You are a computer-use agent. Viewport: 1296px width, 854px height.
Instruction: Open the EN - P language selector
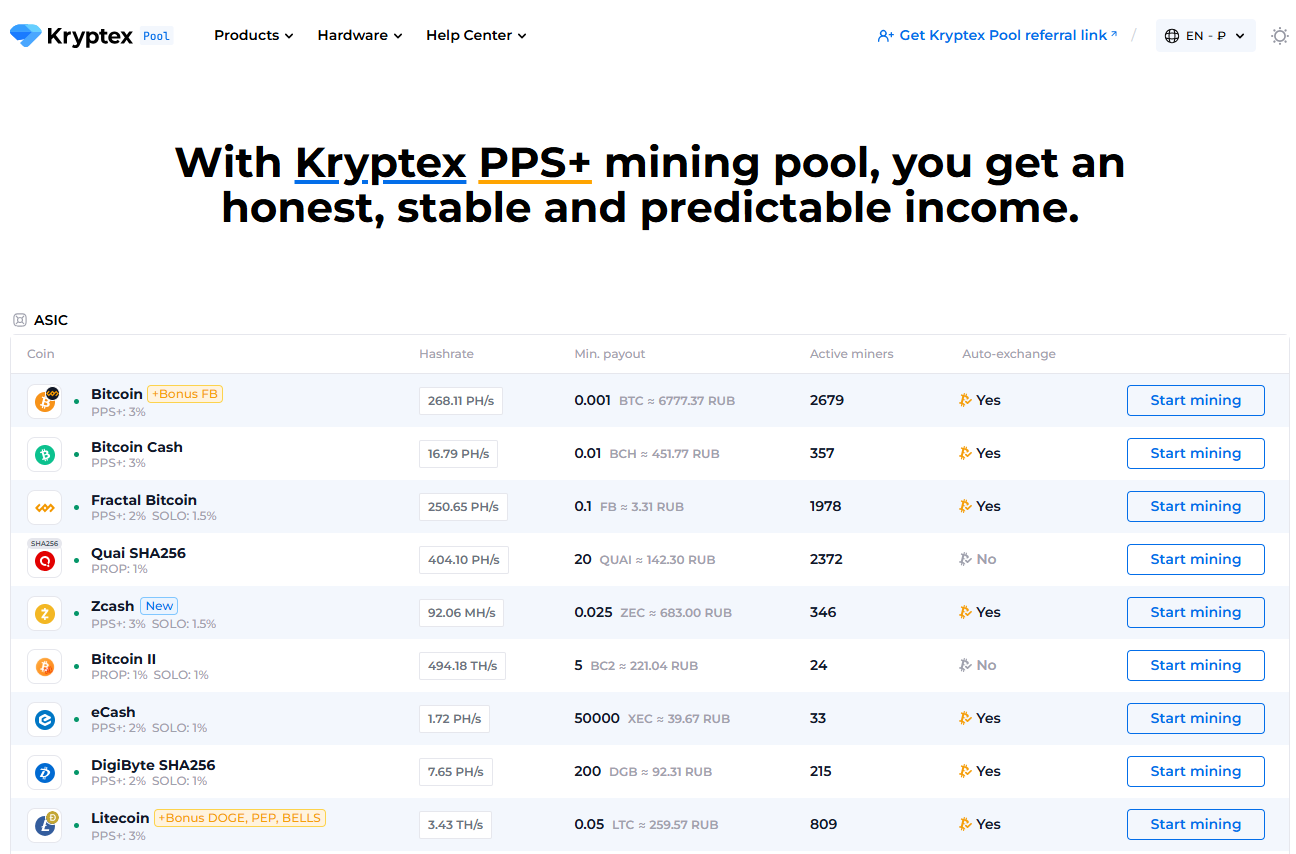[1205, 36]
